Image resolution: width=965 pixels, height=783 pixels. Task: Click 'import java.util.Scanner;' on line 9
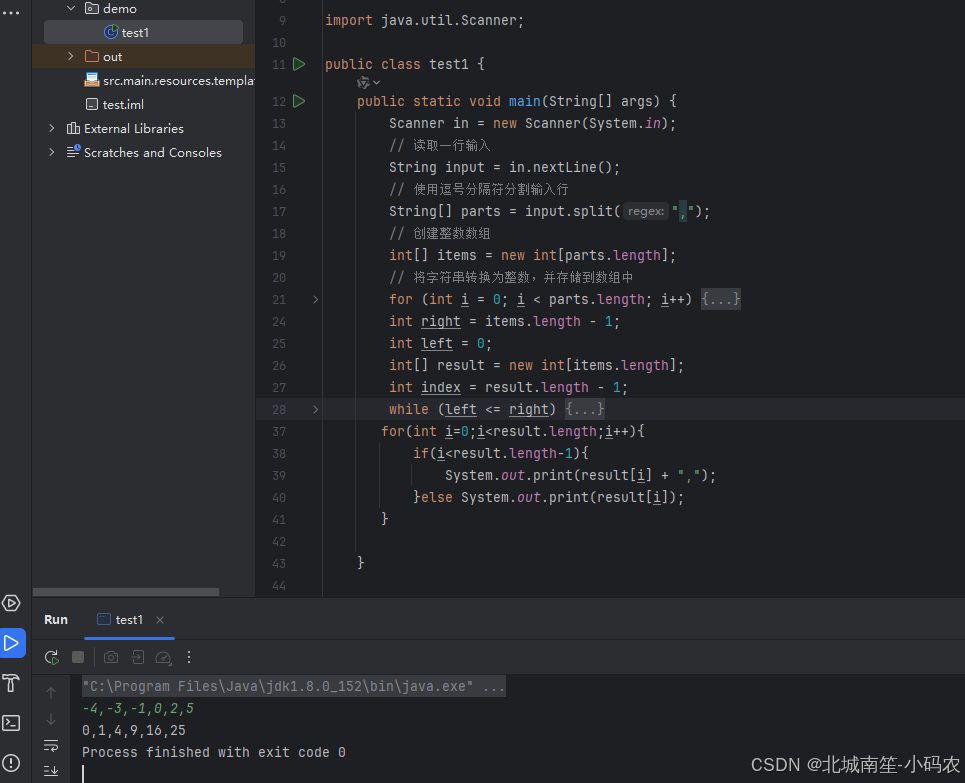tap(425, 20)
